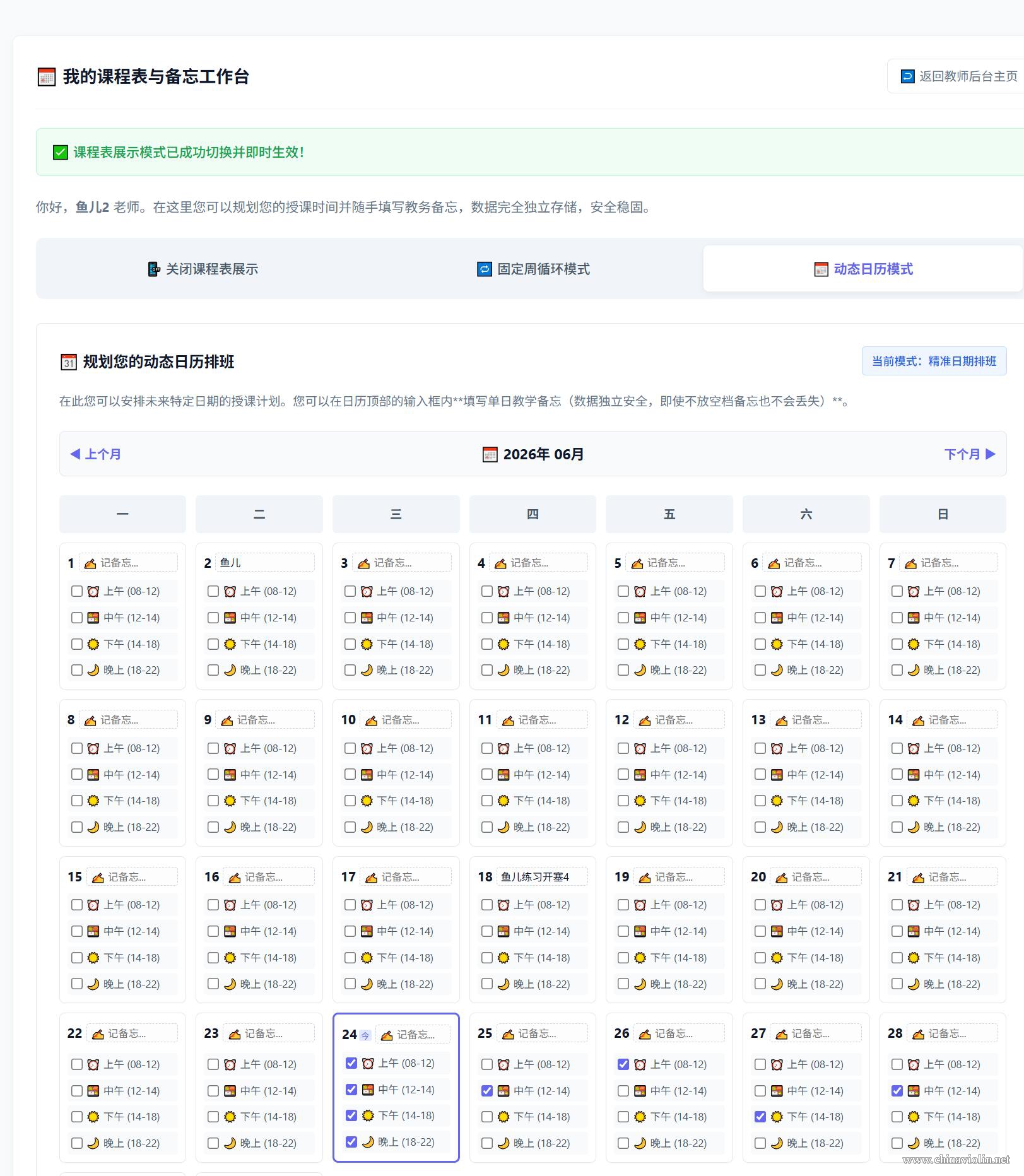Click the alarm clock icon for day 10 上午
The width and height of the screenshot is (1024, 1176).
367,749
